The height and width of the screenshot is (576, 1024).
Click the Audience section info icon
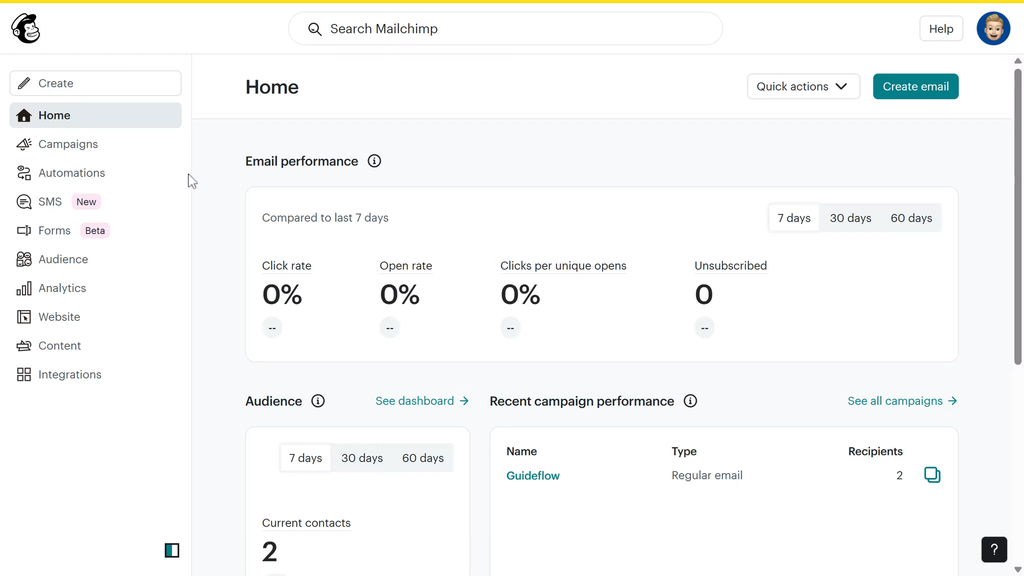point(318,401)
